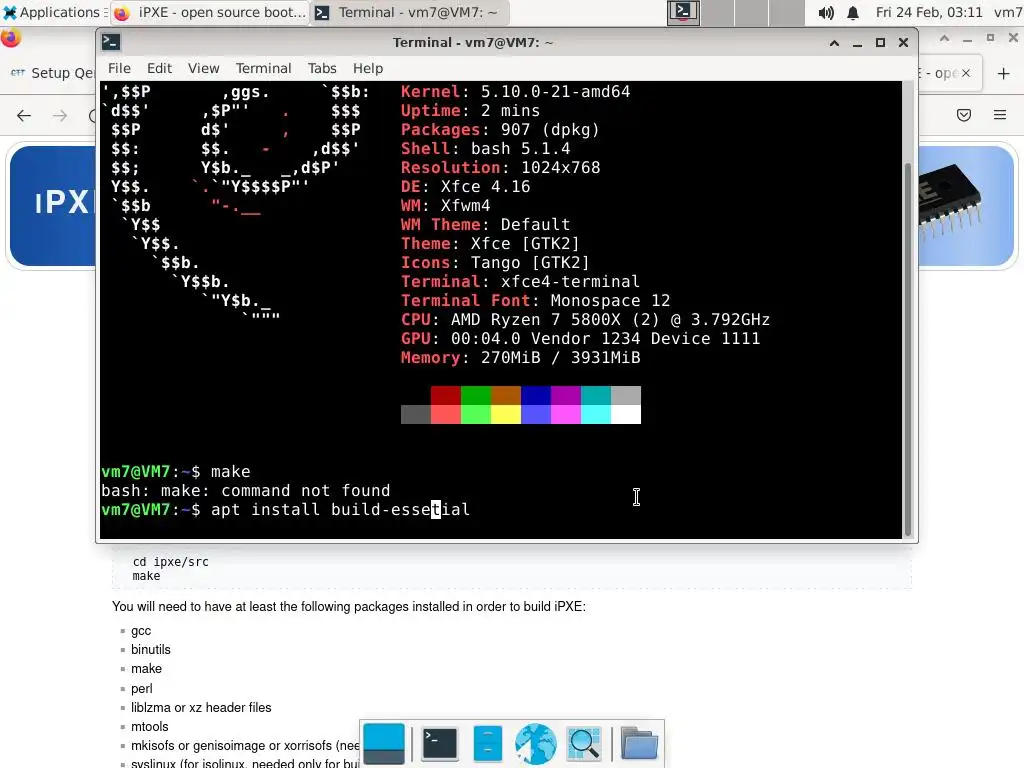This screenshot has height=768, width=1024.
Task: Click the 'mtools' list item
Action: [150, 727]
